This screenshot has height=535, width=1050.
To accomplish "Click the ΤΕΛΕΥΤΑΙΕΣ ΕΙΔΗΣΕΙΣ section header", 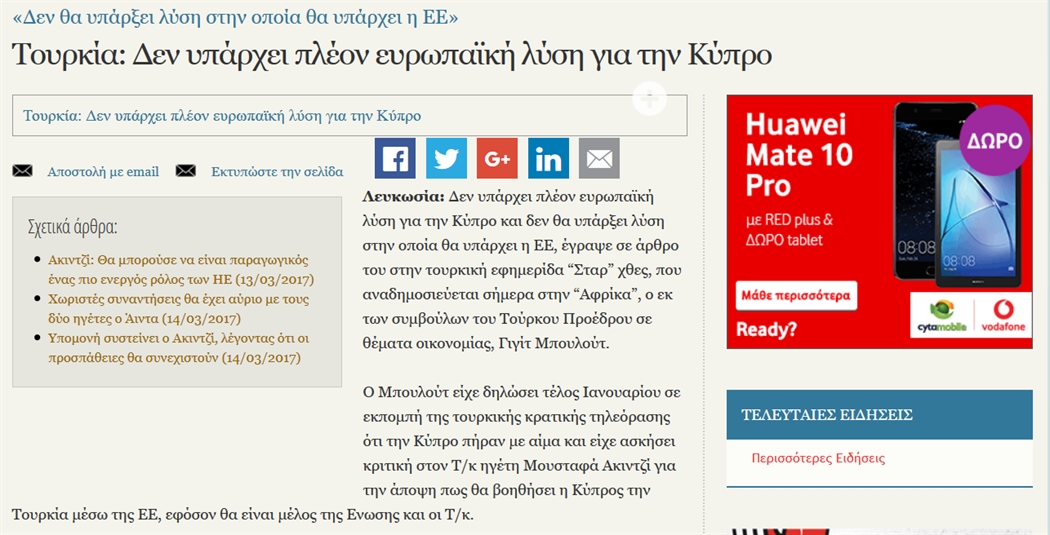I will (826, 415).
